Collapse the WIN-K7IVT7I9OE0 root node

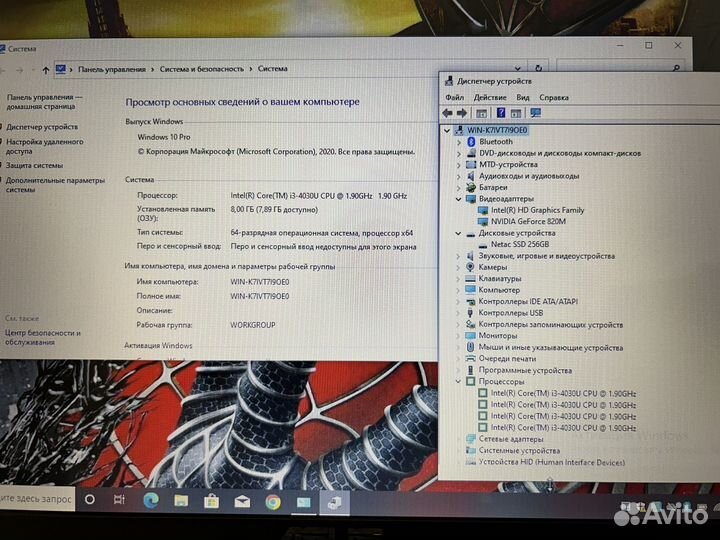447,131
